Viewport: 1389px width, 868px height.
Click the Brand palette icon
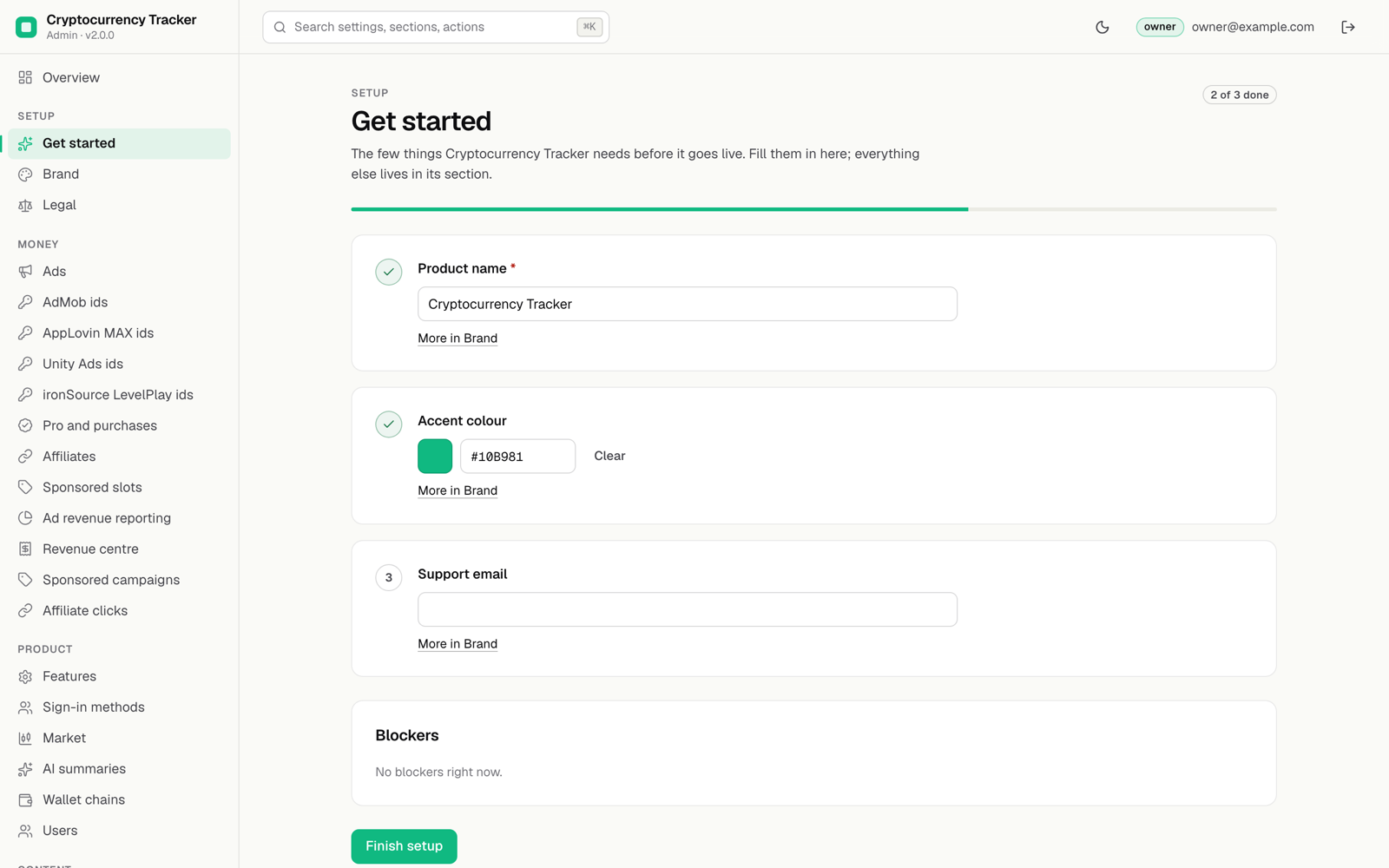pos(25,174)
